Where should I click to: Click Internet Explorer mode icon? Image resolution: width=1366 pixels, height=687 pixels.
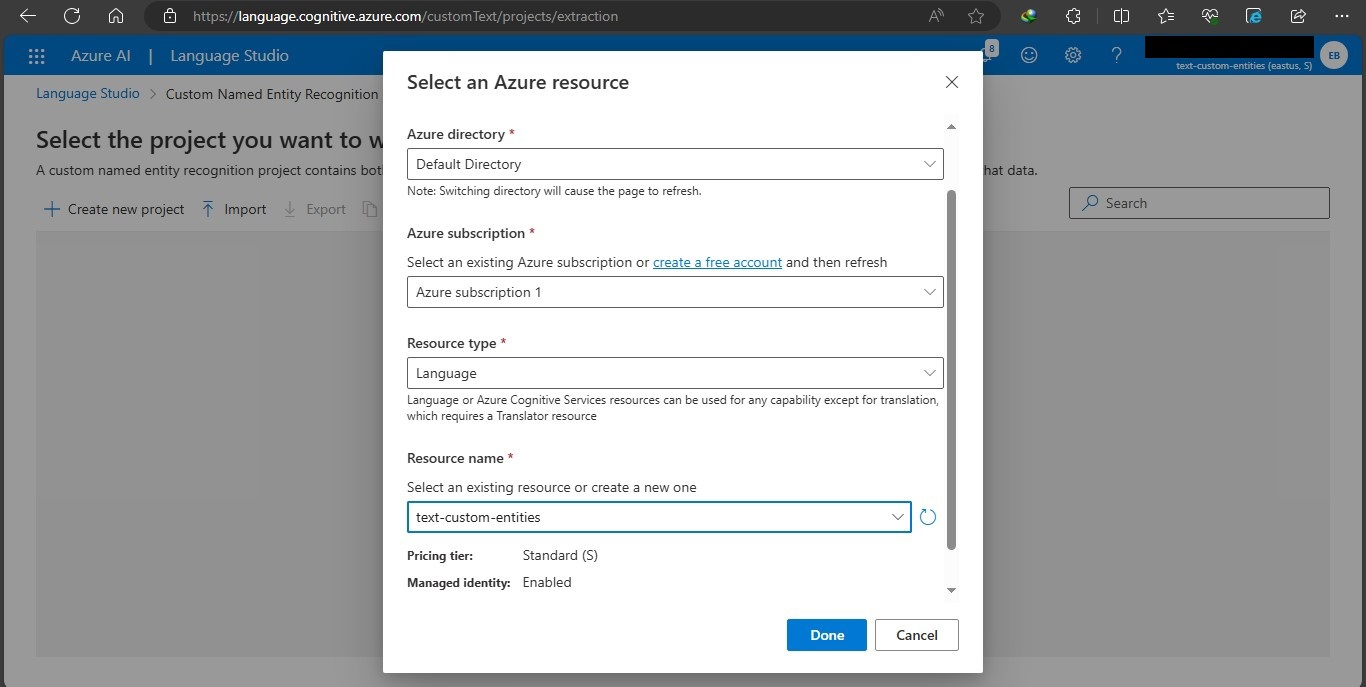[1254, 16]
